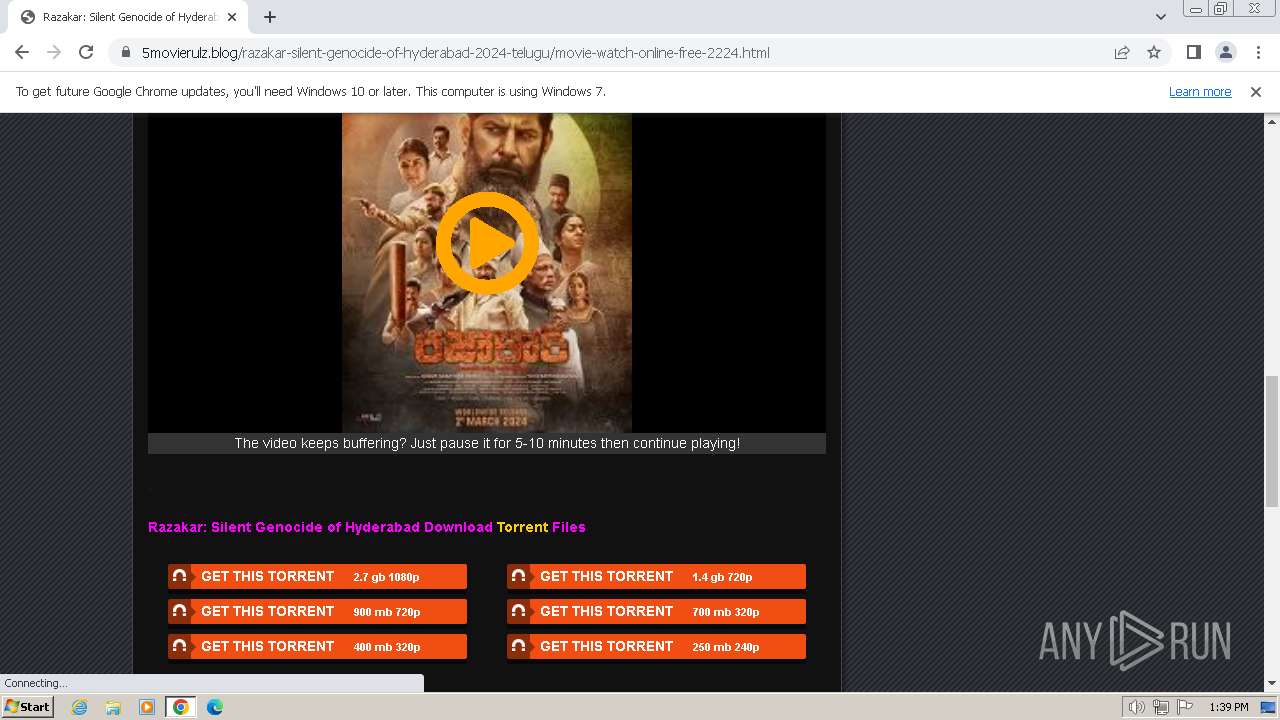1280x720 pixels.
Task: Click the Razakar Download Torrent Files heading
Action: click(x=367, y=527)
